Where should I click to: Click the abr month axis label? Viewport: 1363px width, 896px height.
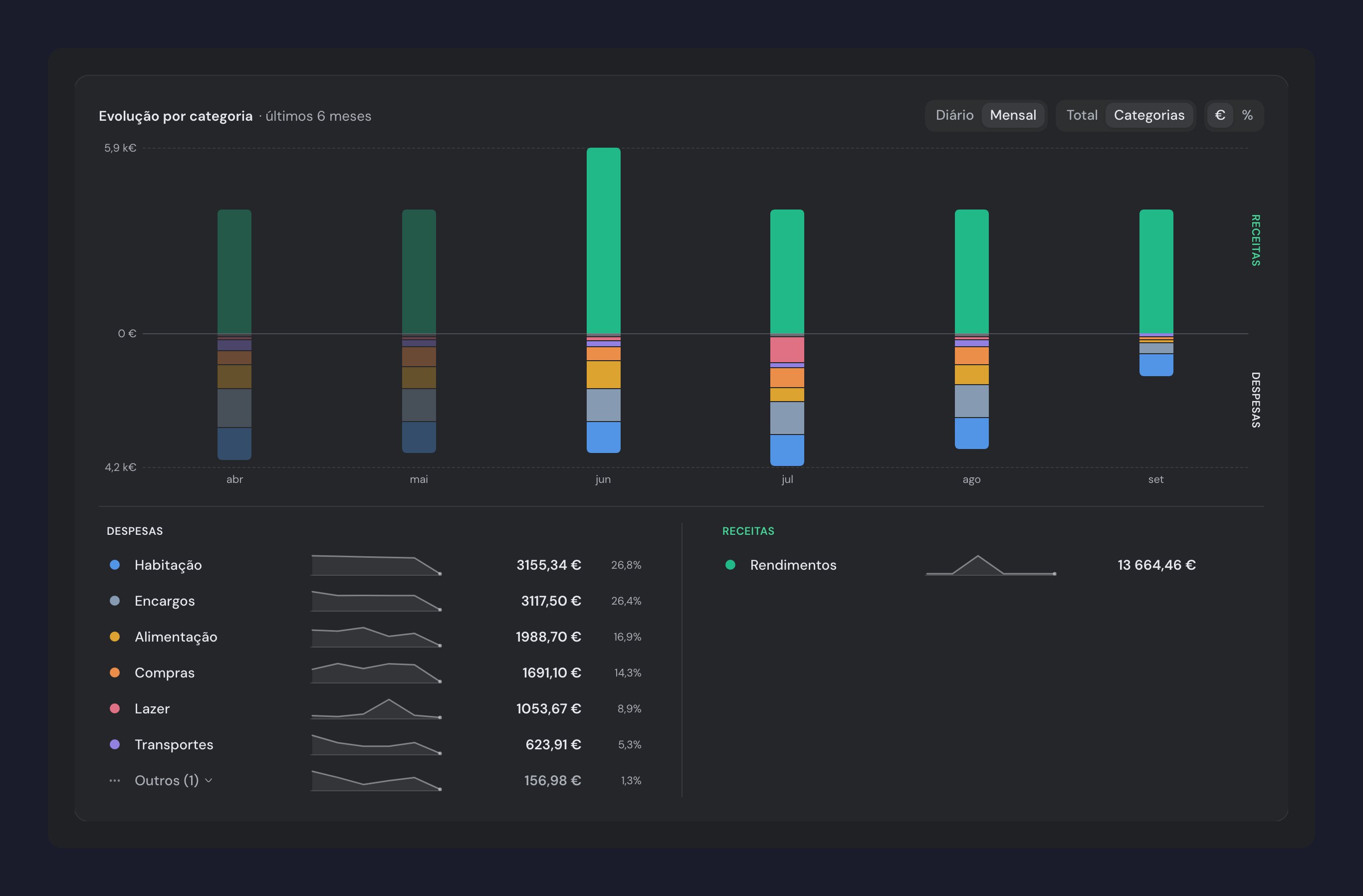point(234,479)
